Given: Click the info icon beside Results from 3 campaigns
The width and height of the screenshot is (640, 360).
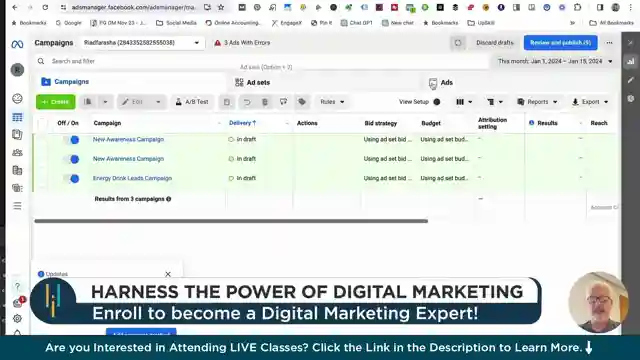Looking at the screenshot, I should pyautogui.click(x=169, y=199).
